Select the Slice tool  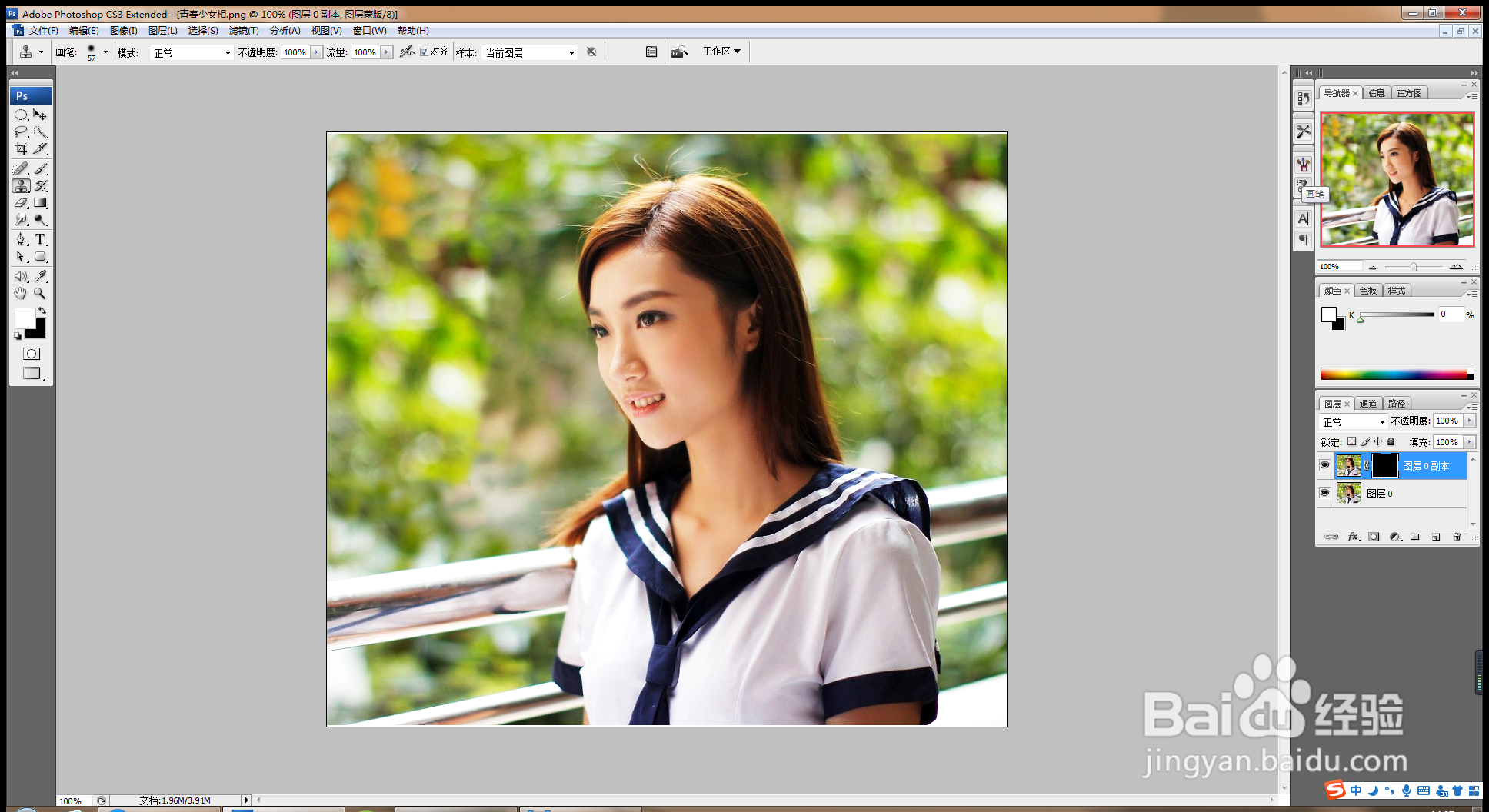tap(41, 148)
